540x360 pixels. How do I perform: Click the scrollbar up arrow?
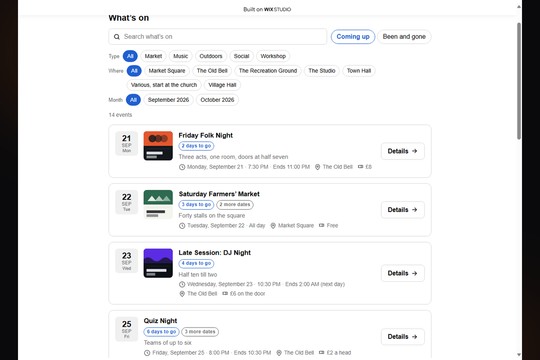coord(519,6)
